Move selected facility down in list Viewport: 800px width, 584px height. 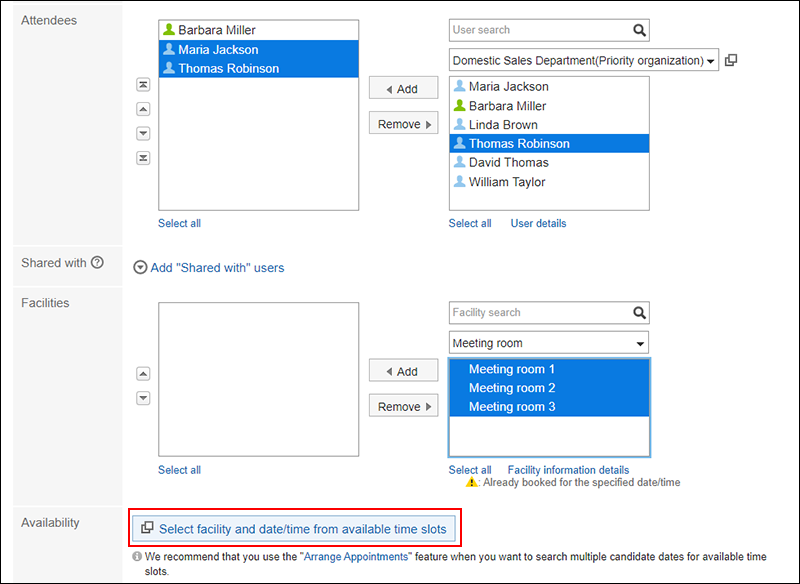(143, 398)
